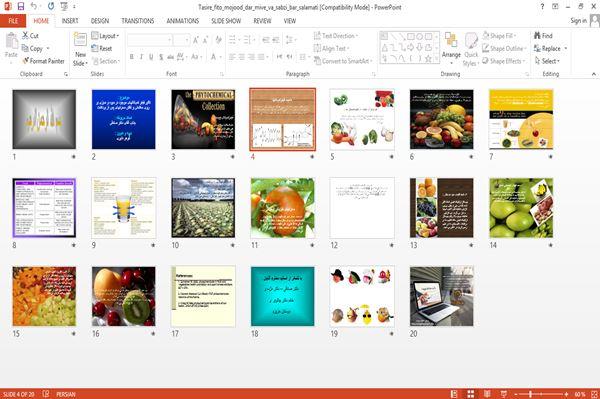
Task: Open the Section dropdown
Action: tap(106, 61)
